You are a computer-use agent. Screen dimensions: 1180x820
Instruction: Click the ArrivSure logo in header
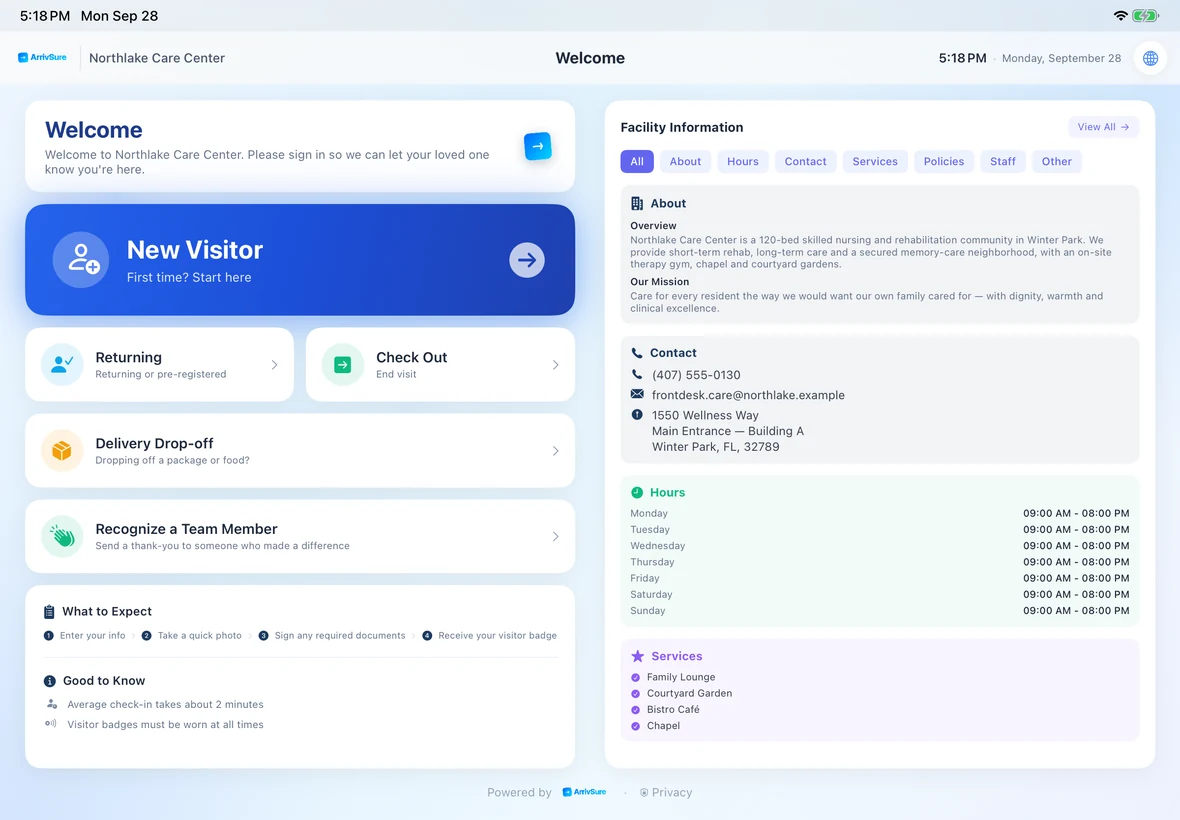[42, 57]
